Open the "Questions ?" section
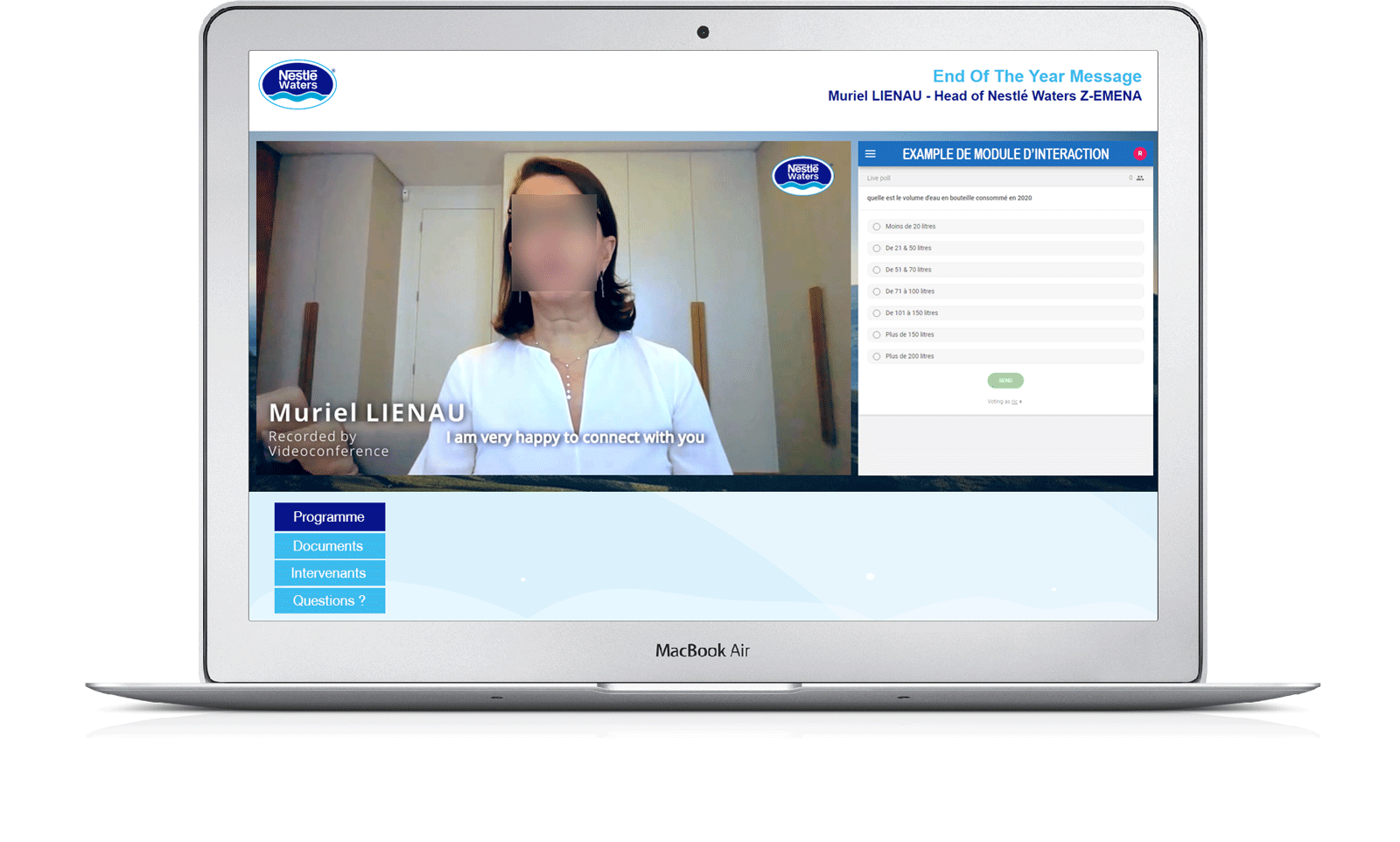The width and height of the screenshot is (1400, 842). (x=329, y=600)
